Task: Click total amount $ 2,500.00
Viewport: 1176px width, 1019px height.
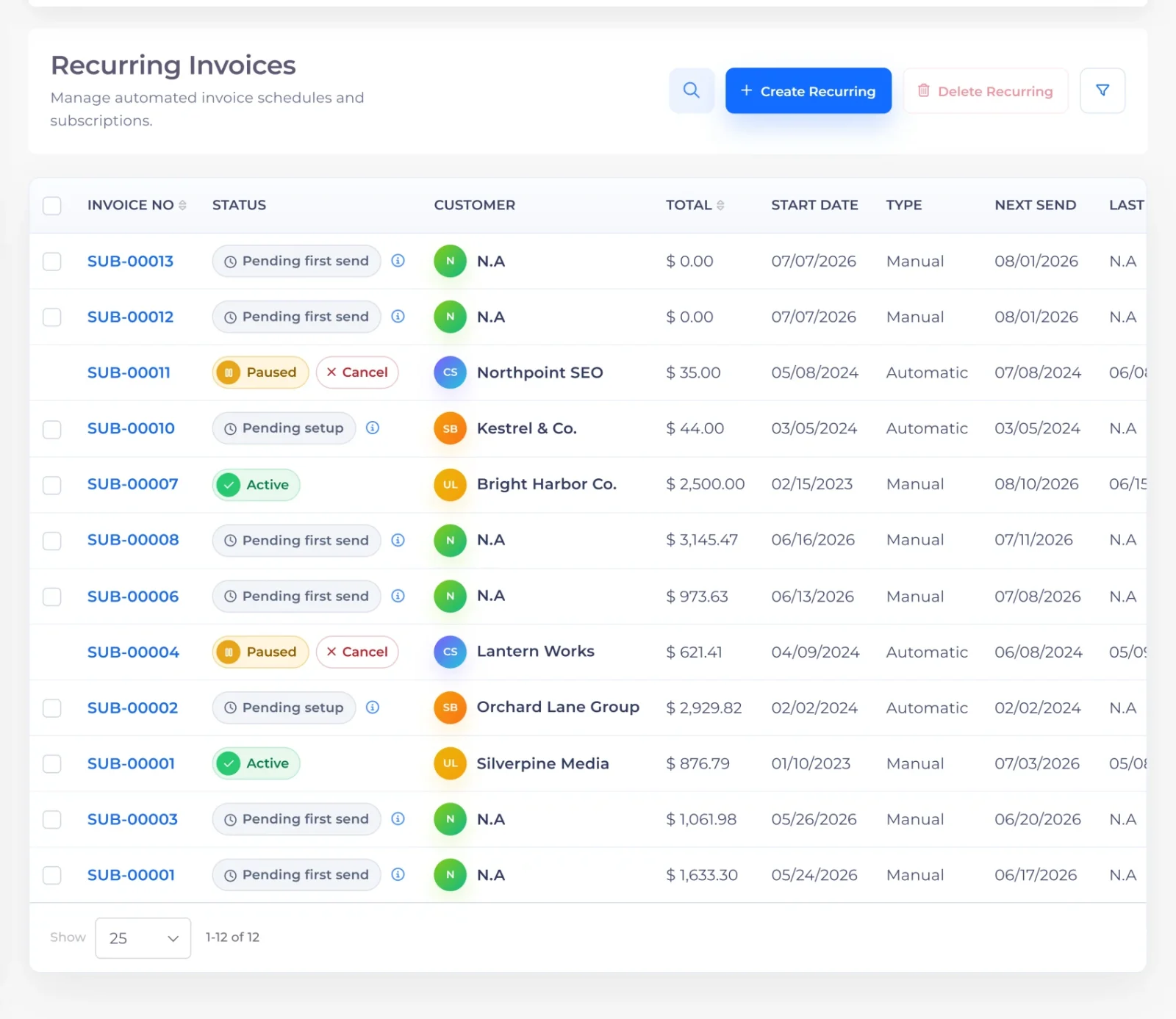Action: [x=705, y=484]
